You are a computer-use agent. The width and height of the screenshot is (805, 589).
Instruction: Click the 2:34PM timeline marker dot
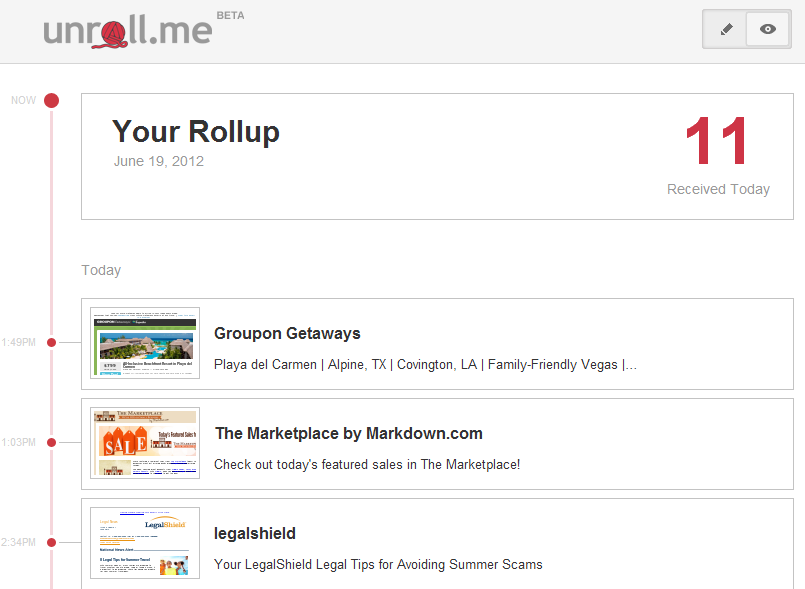click(x=51, y=542)
